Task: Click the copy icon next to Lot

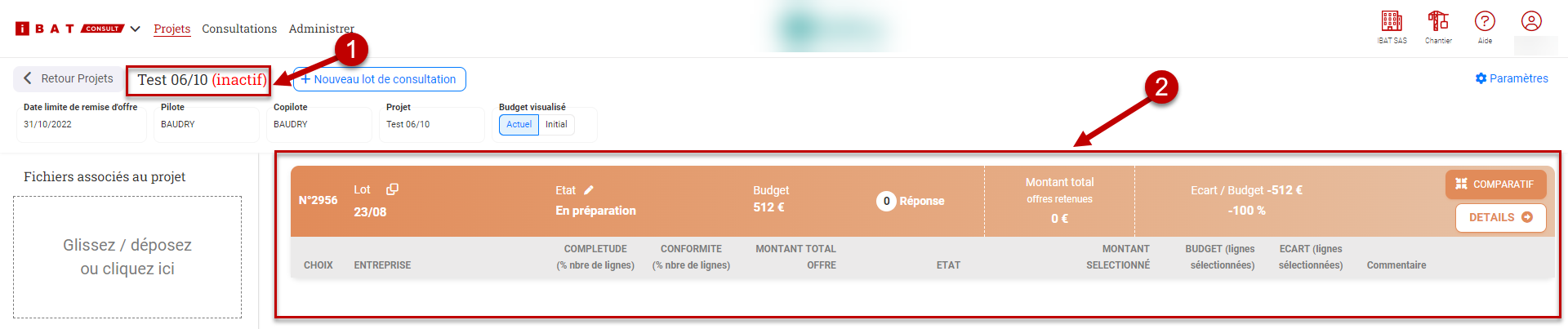Action: pos(392,189)
